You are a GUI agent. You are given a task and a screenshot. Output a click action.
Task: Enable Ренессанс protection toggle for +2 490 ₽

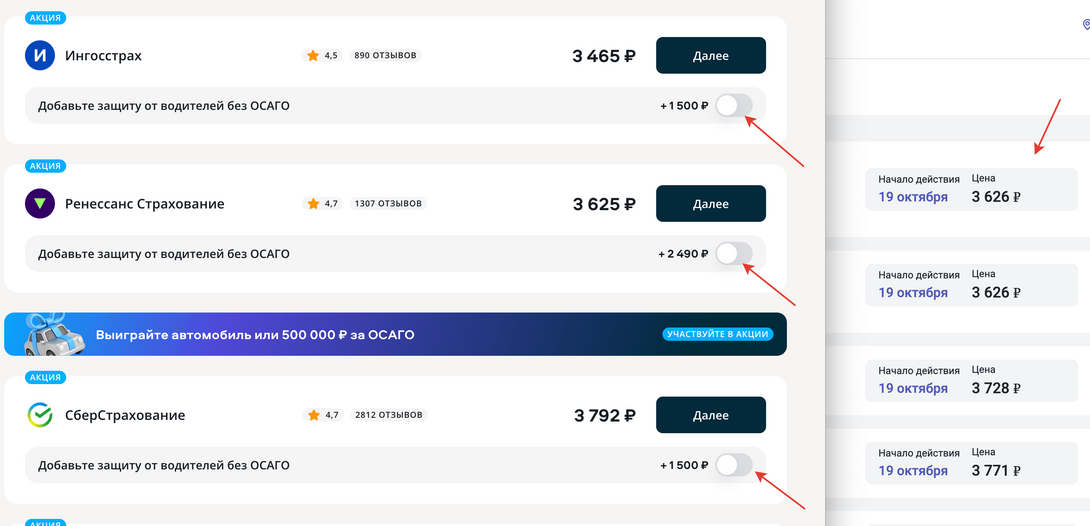click(734, 253)
